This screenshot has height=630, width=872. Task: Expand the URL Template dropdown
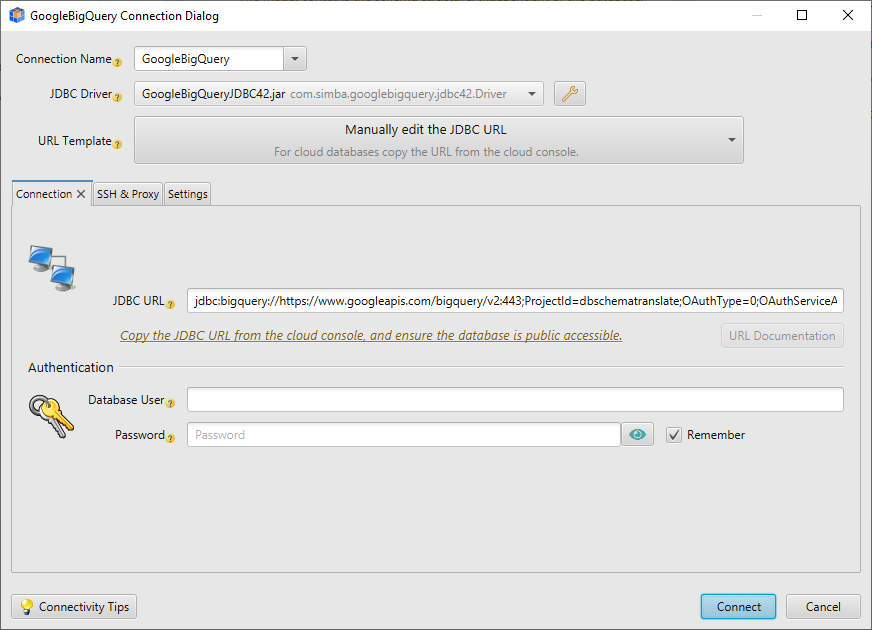click(x=731, y=140)
